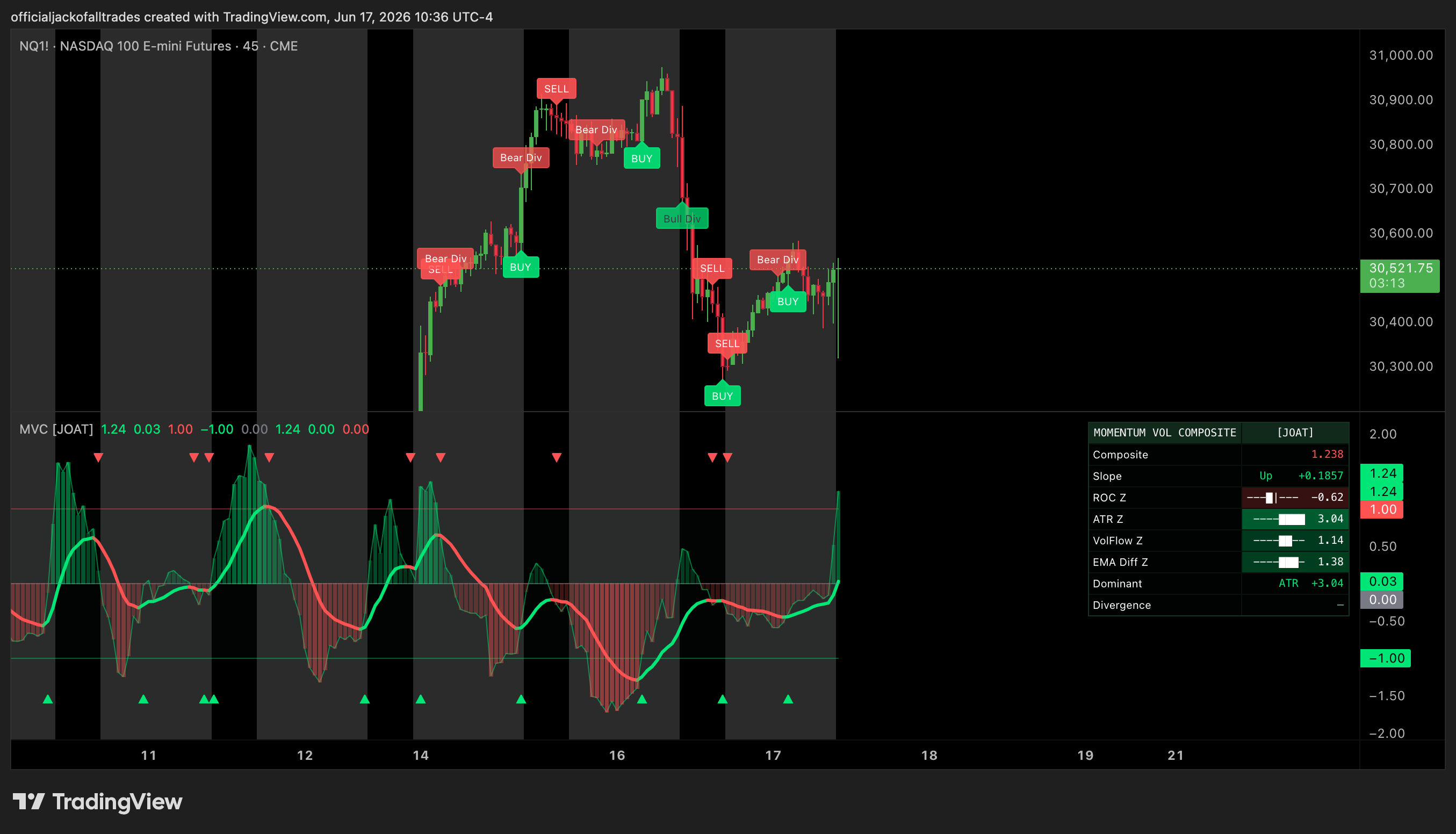Click the date label '11' on time axis
Image resolution: width=1456 pixels, height=834 pixels.
point(149,755)
